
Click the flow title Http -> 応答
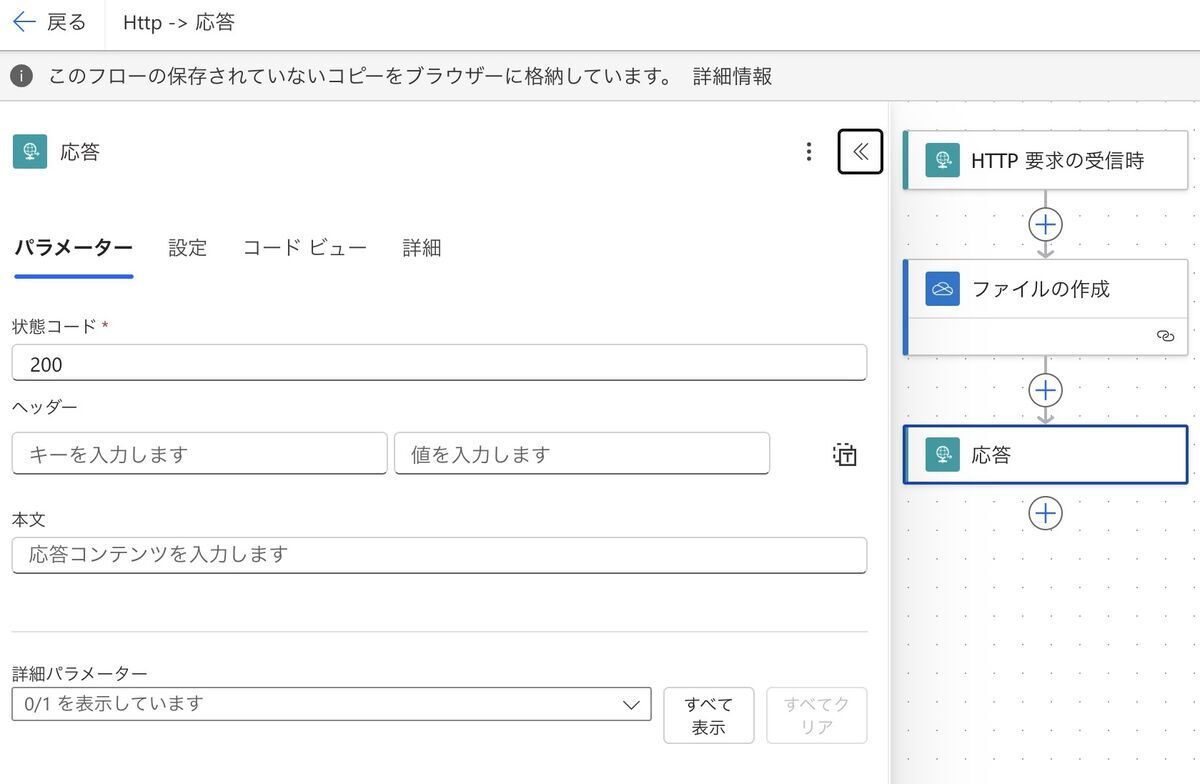click(179, 22)
